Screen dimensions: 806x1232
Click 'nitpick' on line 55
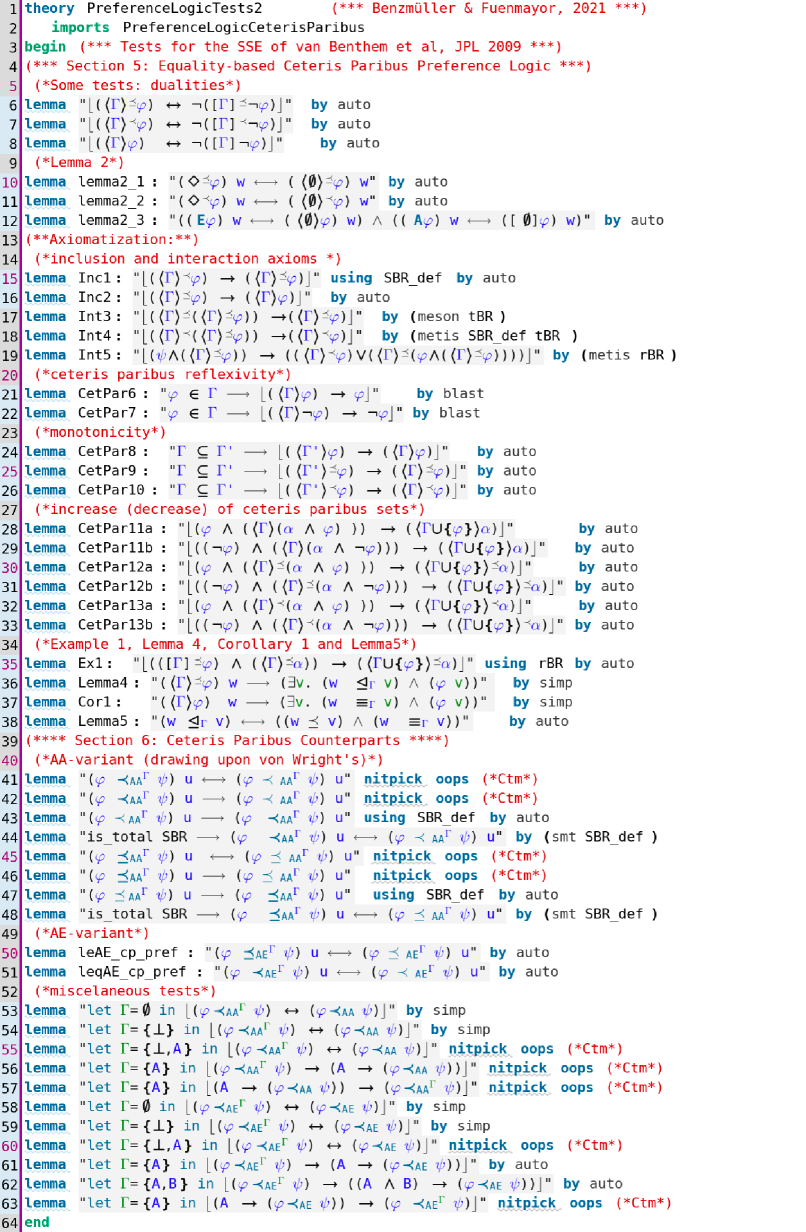pyautogui.click(x=478, y=1048)
